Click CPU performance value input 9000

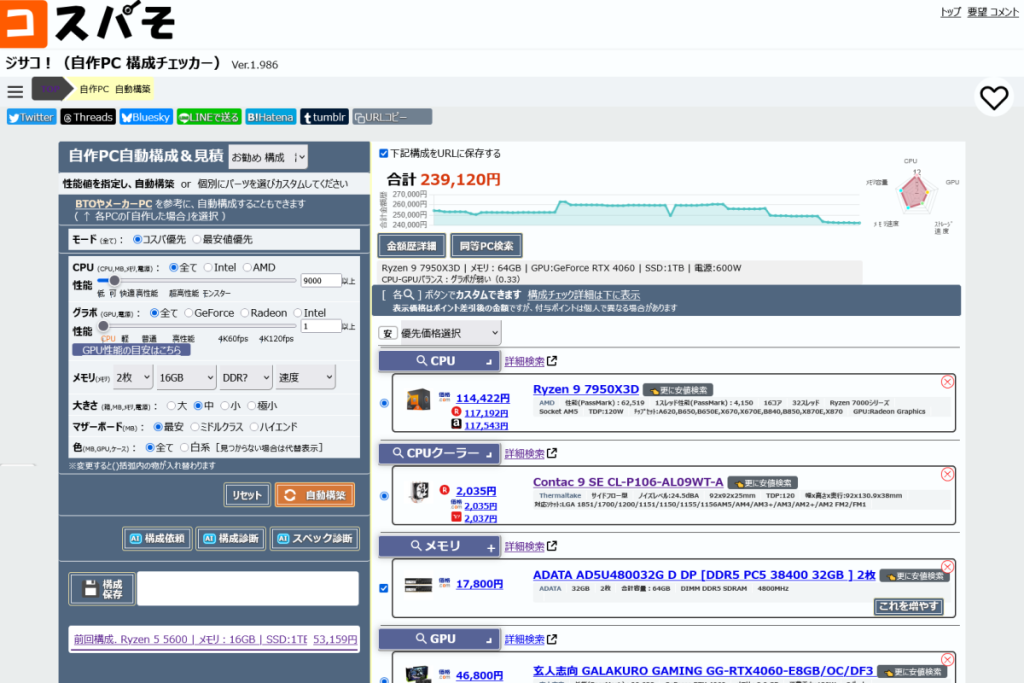click(320, 281)
